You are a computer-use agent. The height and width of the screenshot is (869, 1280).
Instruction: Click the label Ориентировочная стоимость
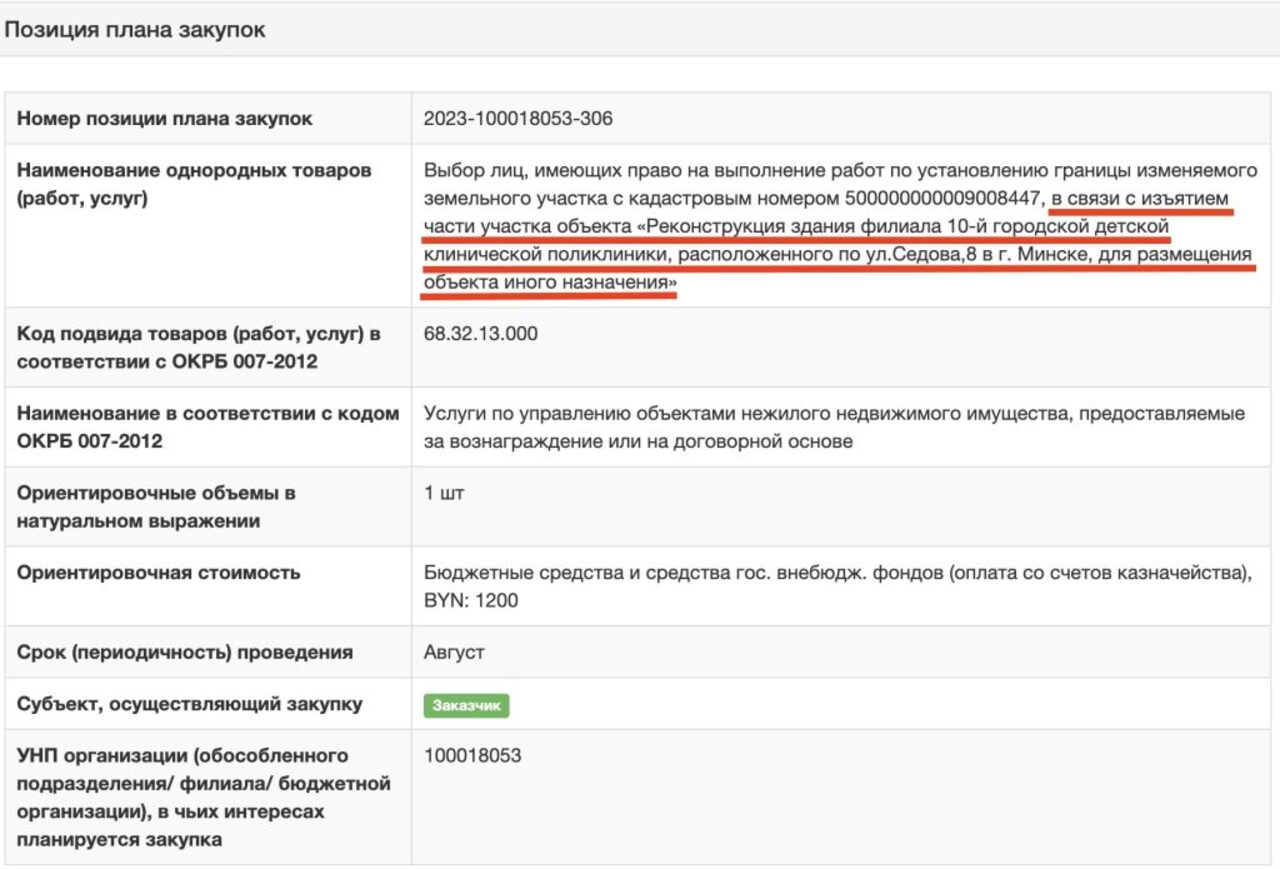159,573
